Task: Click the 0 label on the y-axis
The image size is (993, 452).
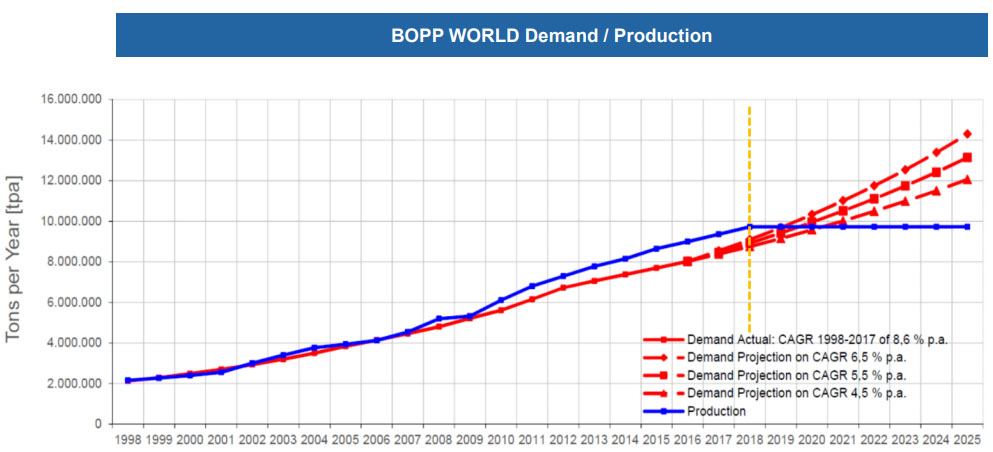Action: pyautogui.click(x=98, y=424)
